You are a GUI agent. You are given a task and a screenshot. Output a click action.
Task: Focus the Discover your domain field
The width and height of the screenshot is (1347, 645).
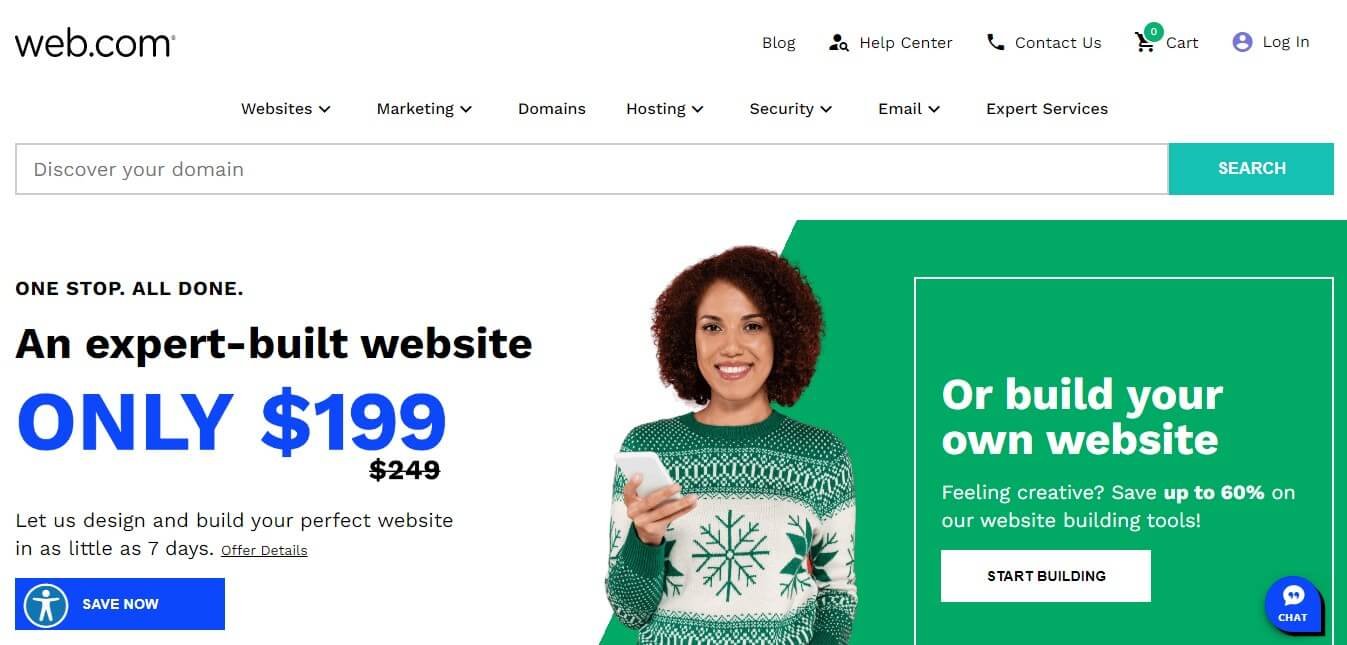coord(592,169)
